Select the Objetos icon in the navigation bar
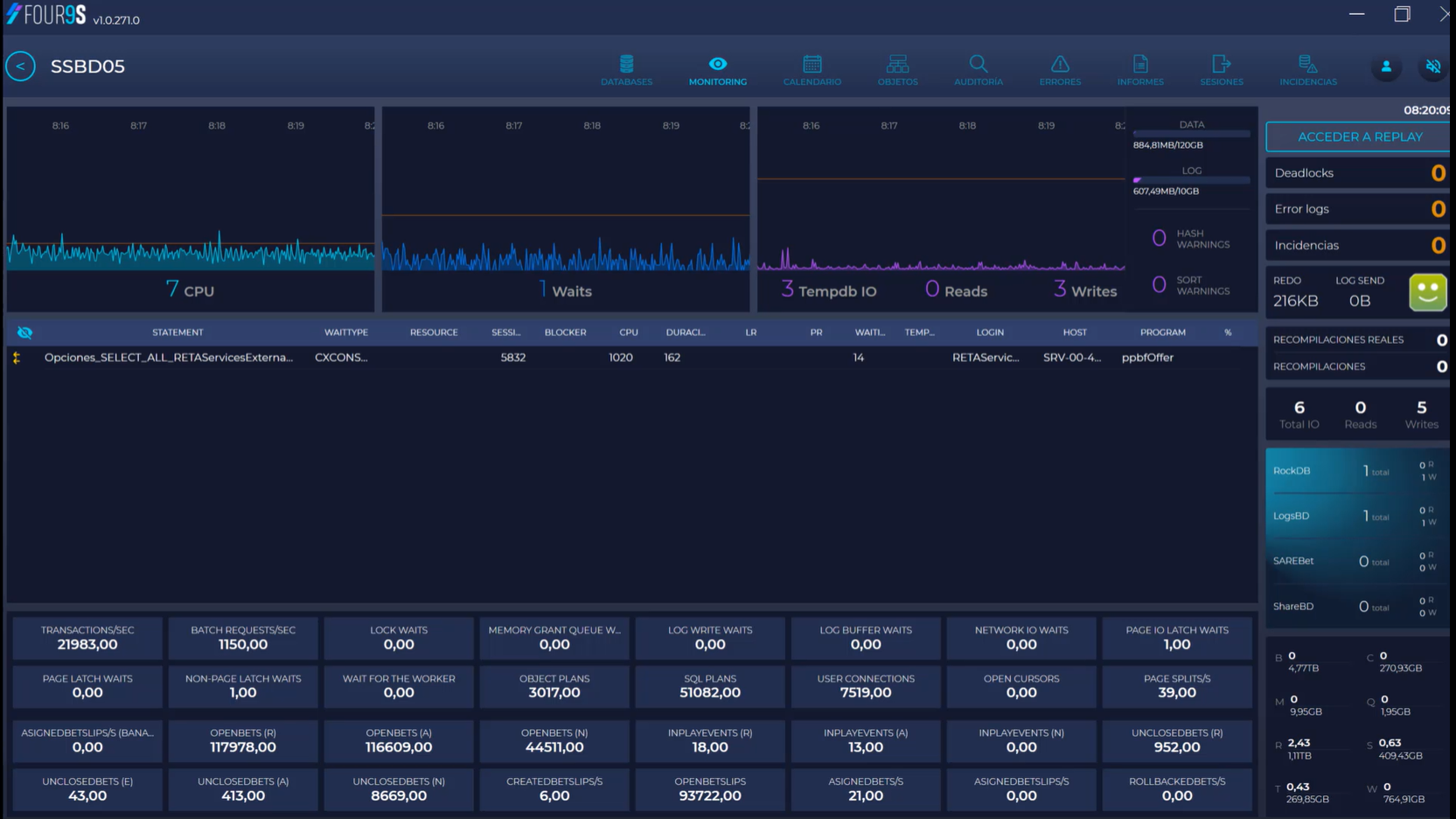The image size is (1456, 819). pos(897,66)
